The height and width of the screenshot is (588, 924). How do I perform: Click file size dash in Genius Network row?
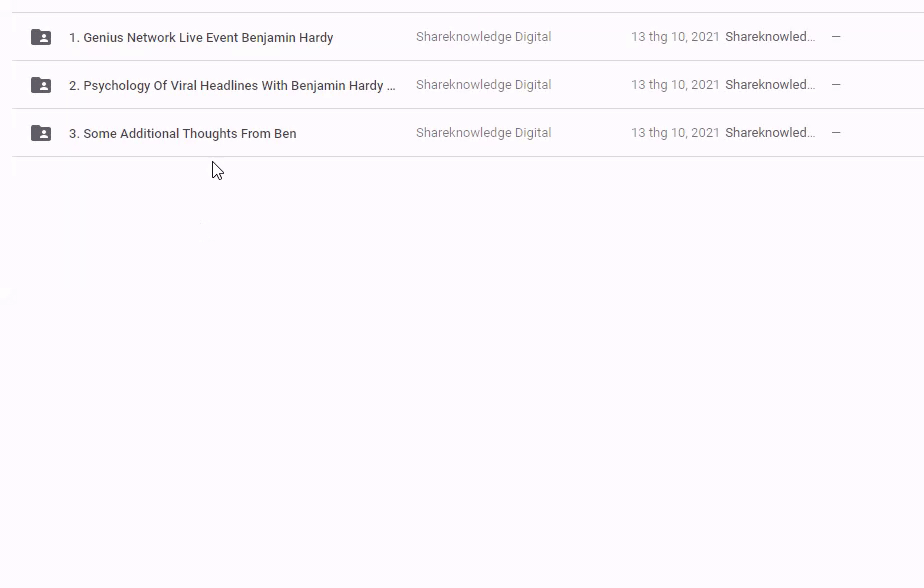836,37
